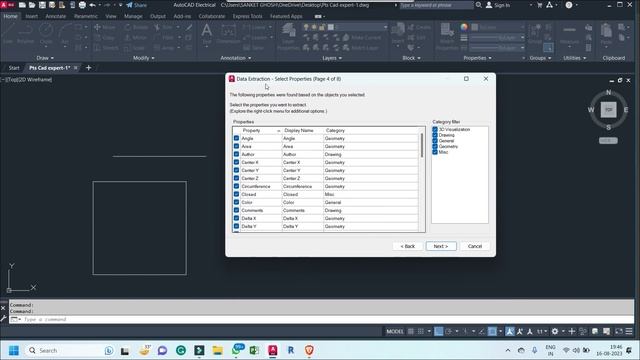The height and width of the screenshot is (360, 640).
Task: Click the Save icon in quick access toolbar
Action: pos(42,5)
